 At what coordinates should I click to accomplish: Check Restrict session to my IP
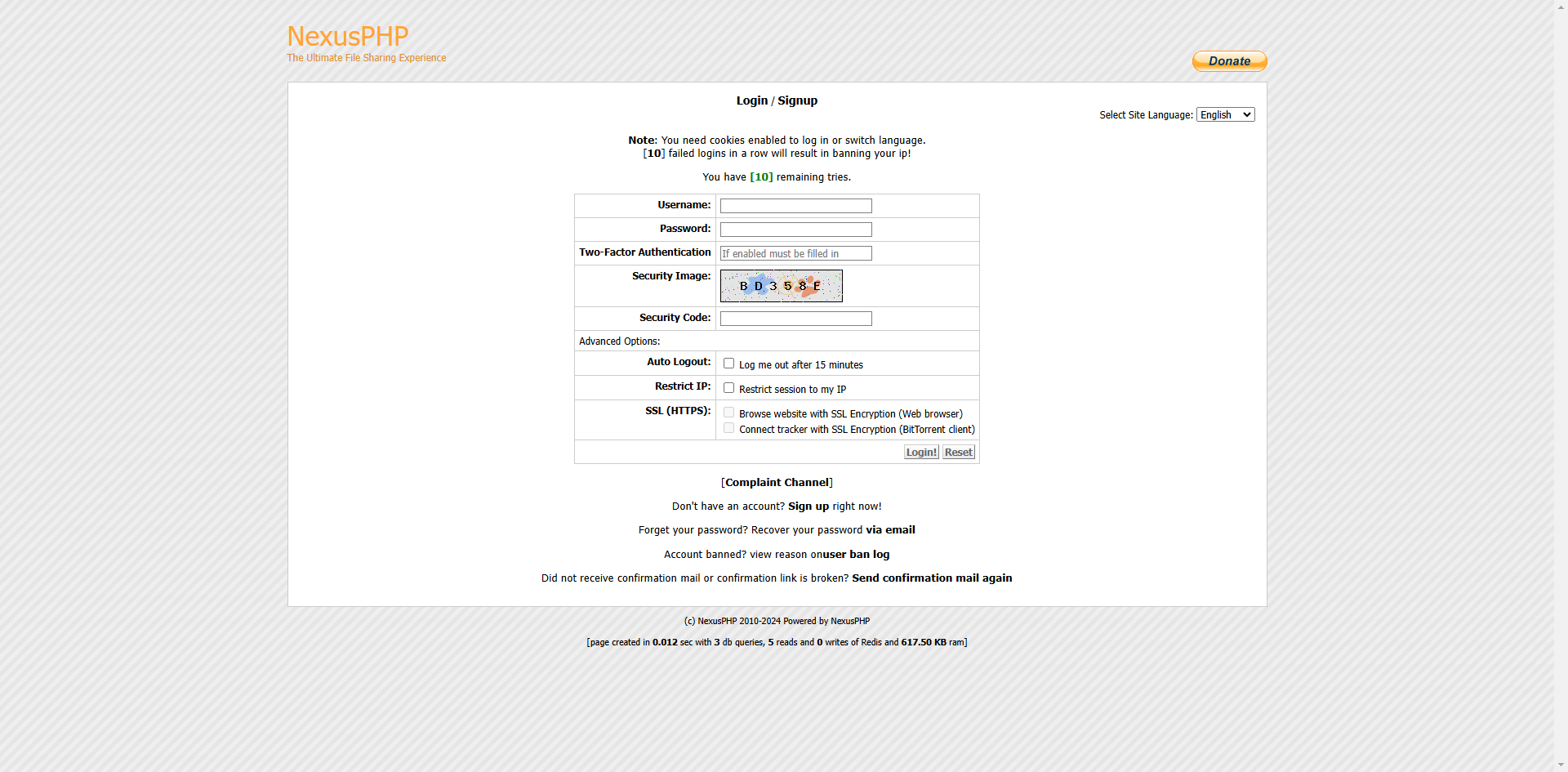click(x=728, y=388)
